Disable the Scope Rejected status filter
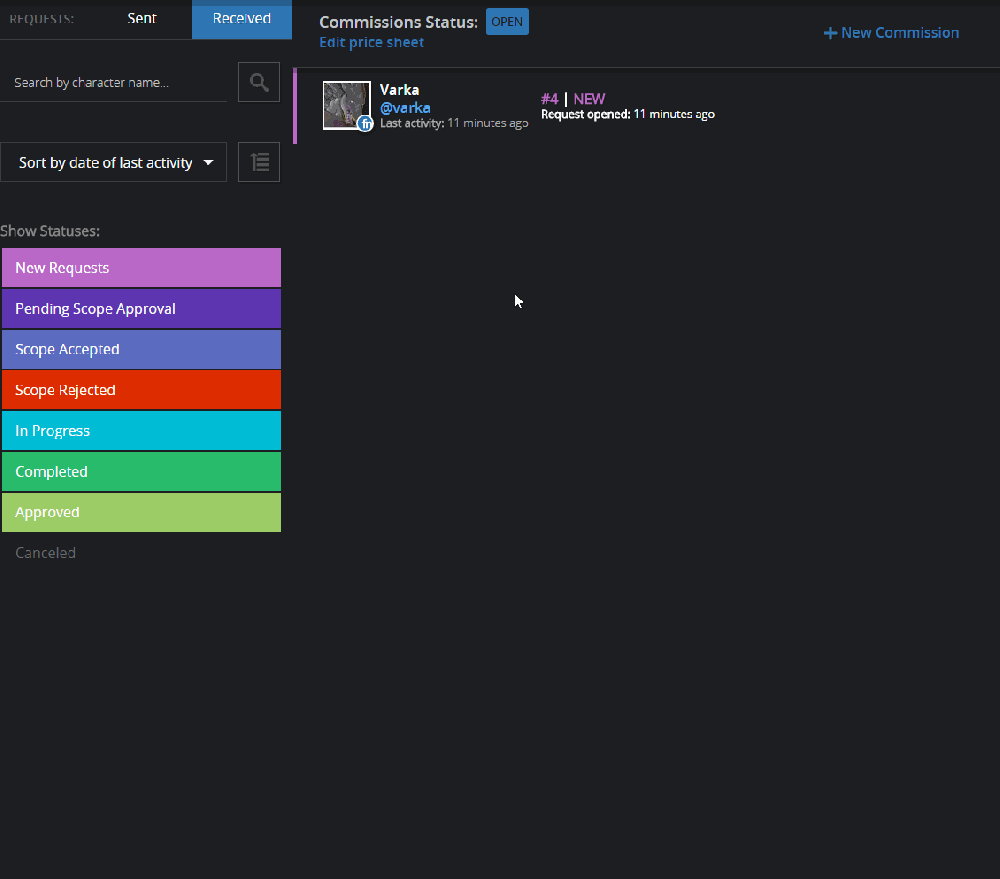 click(x=141, y=390)
